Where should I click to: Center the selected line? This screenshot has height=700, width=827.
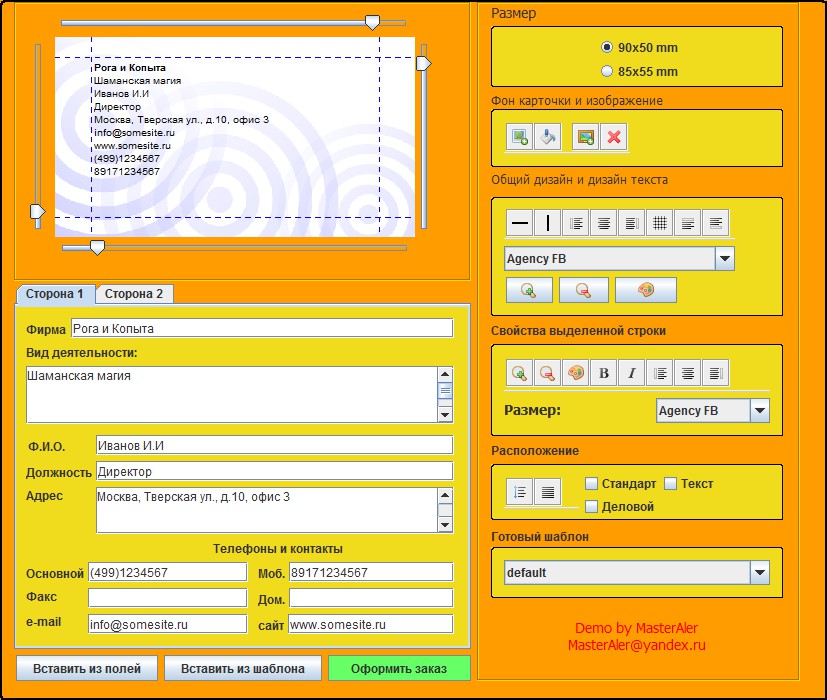(688, 373)
